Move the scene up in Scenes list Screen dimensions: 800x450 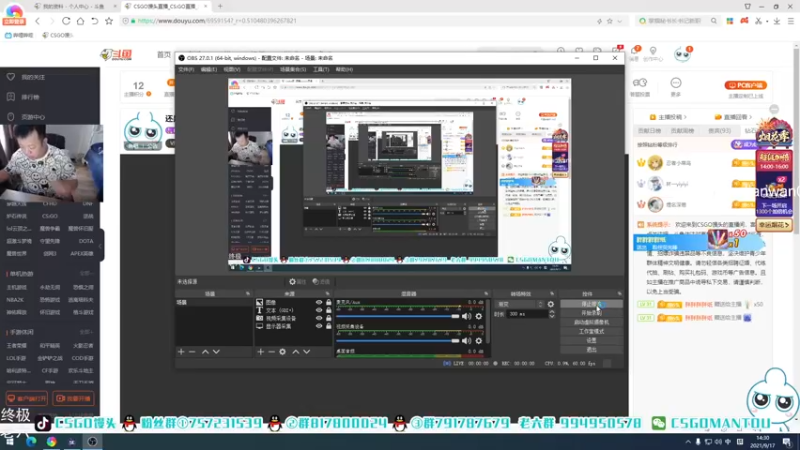click(205, 352)
